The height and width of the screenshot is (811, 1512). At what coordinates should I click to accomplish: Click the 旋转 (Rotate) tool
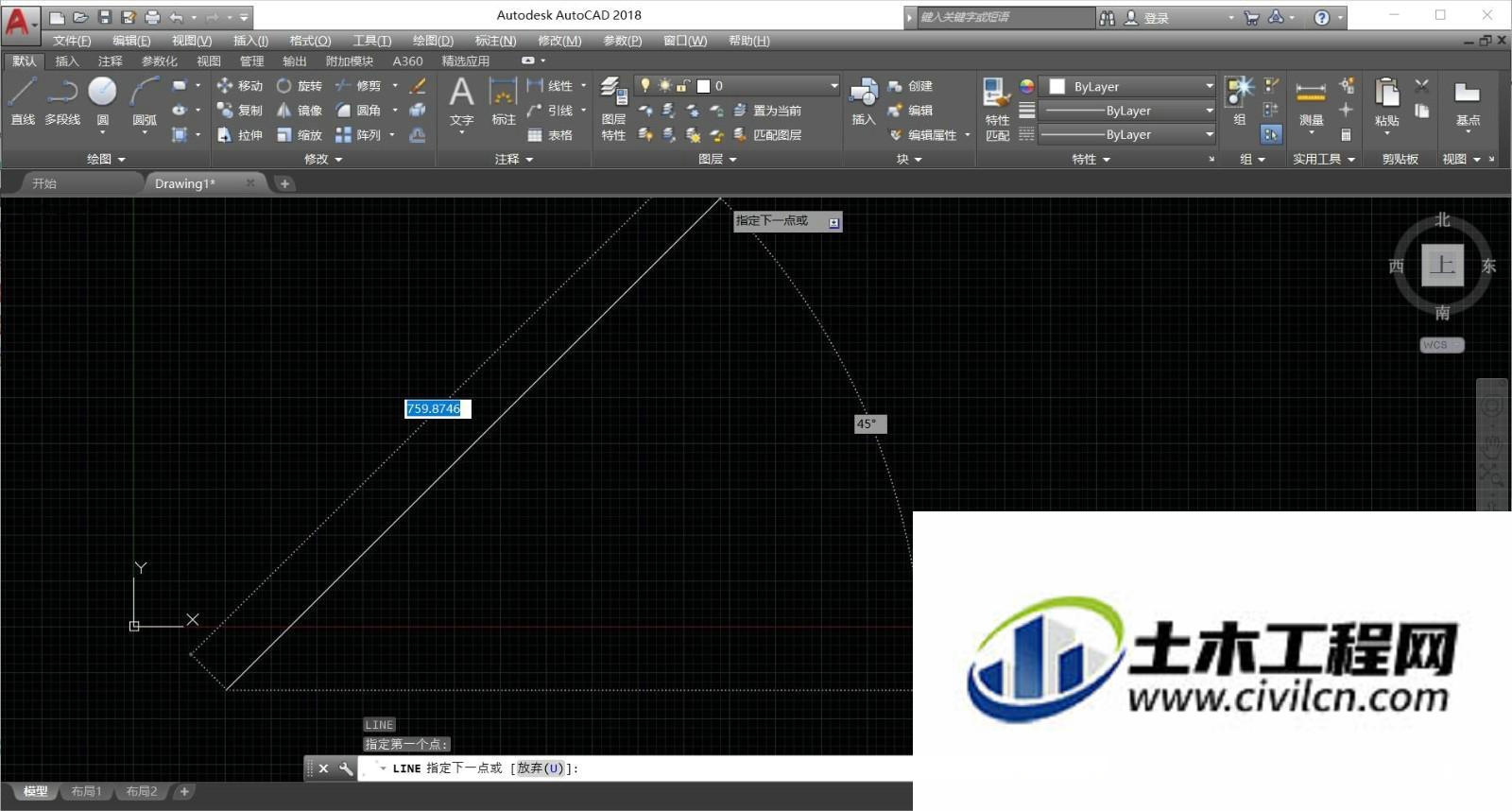click(x=300, y=86)
